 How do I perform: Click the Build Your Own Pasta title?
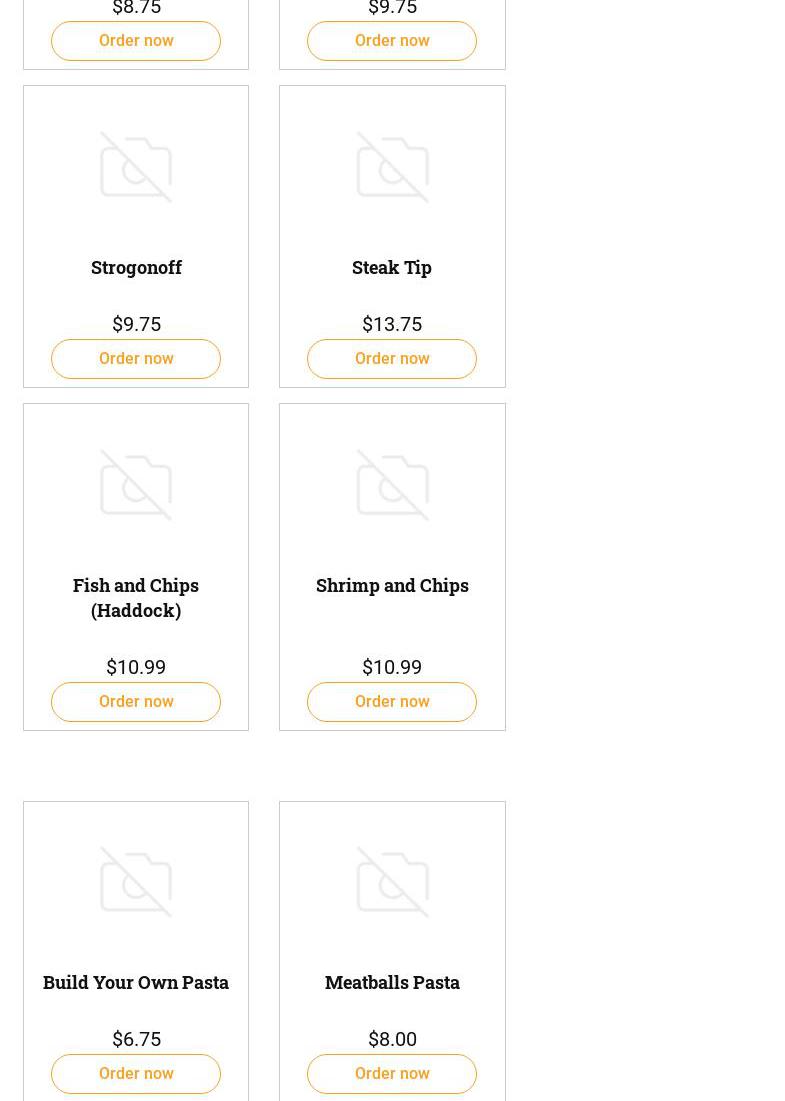136,982
